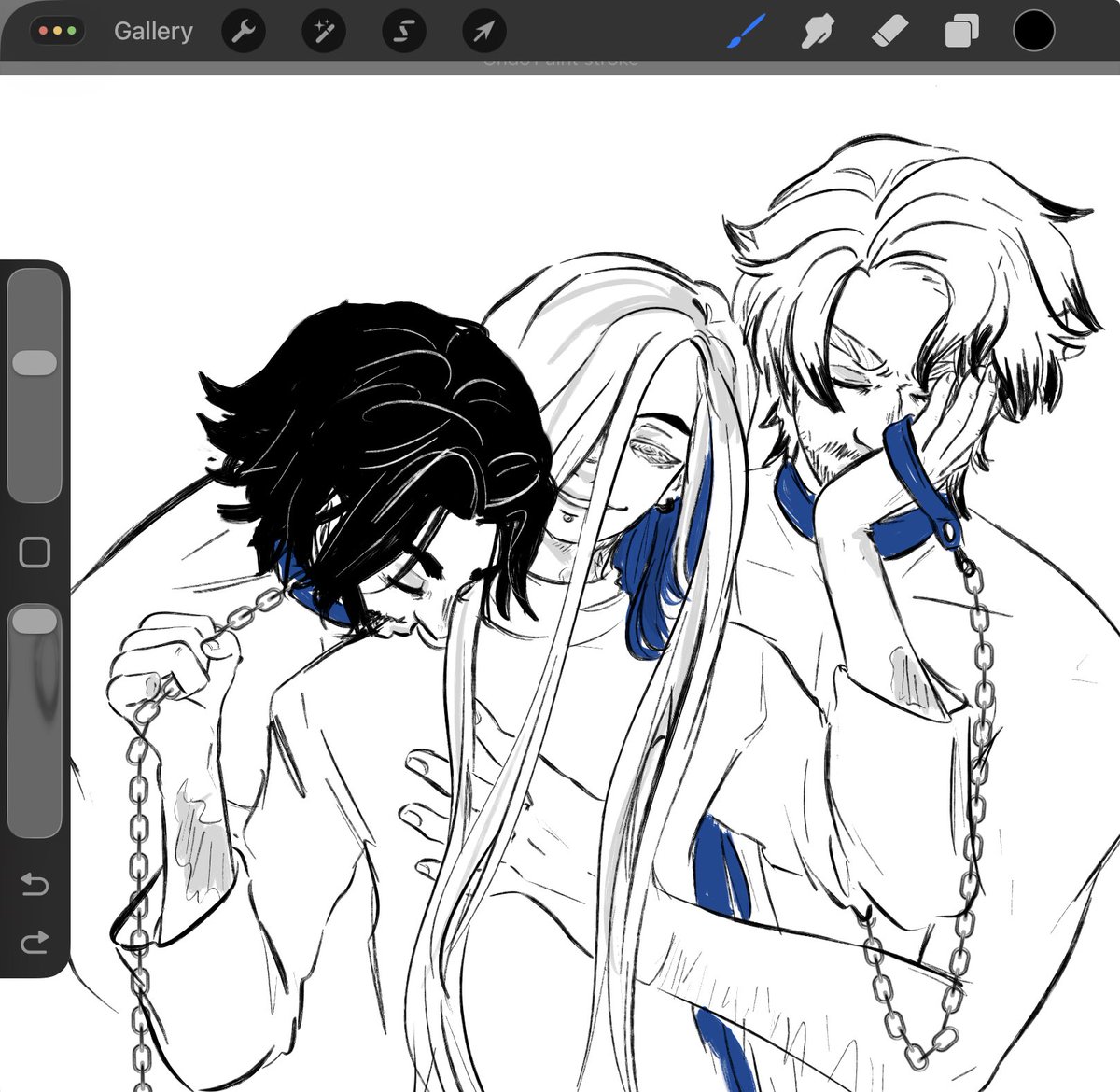Open the Actions wrench menu
1120x1092 pixels.
243,33
